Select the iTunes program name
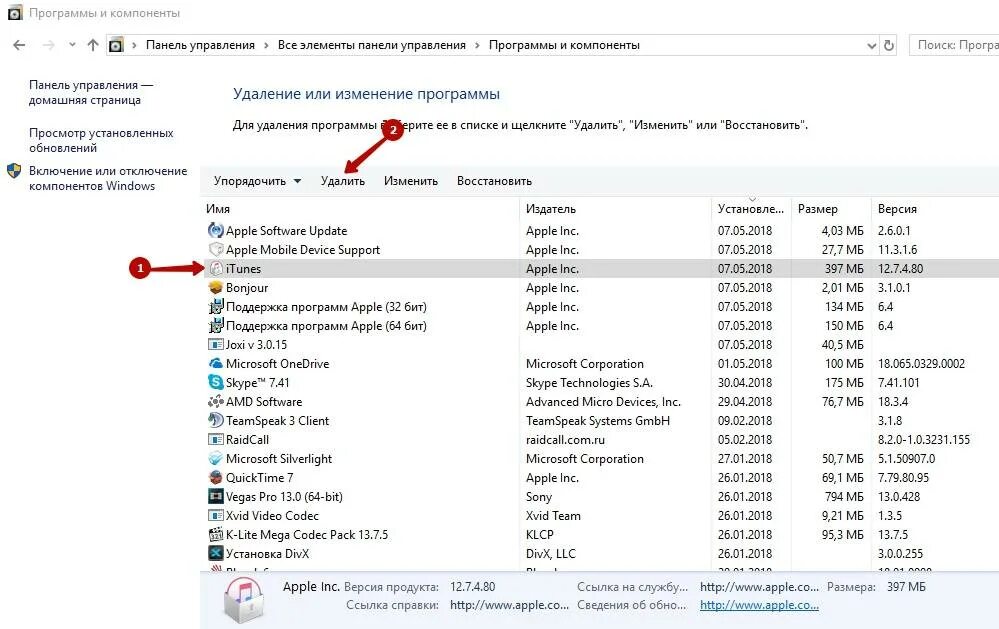Screen dimensions: 999x629 [x=243, y=269]
